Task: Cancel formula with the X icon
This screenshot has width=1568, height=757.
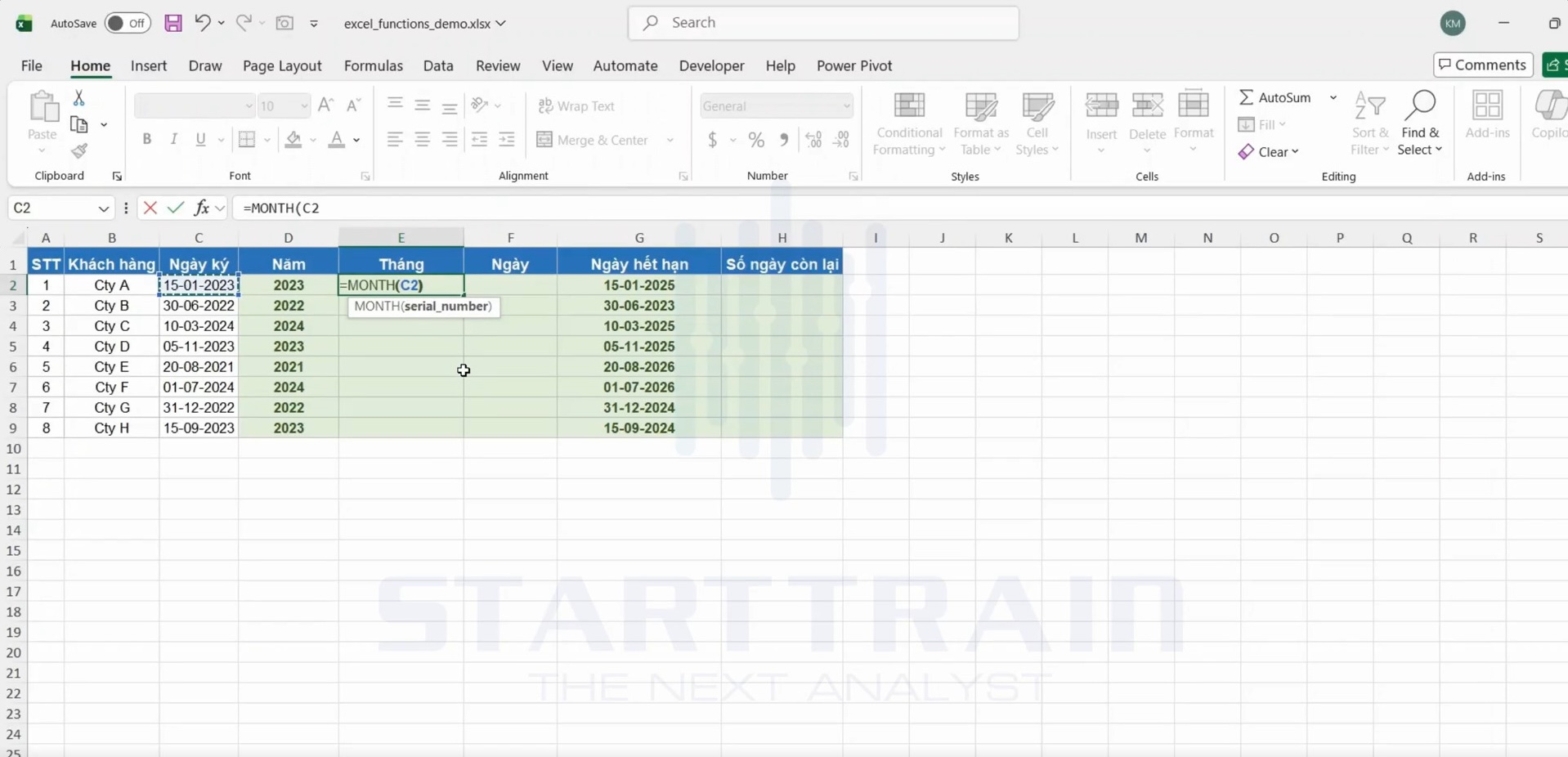Action: point(150,208)
